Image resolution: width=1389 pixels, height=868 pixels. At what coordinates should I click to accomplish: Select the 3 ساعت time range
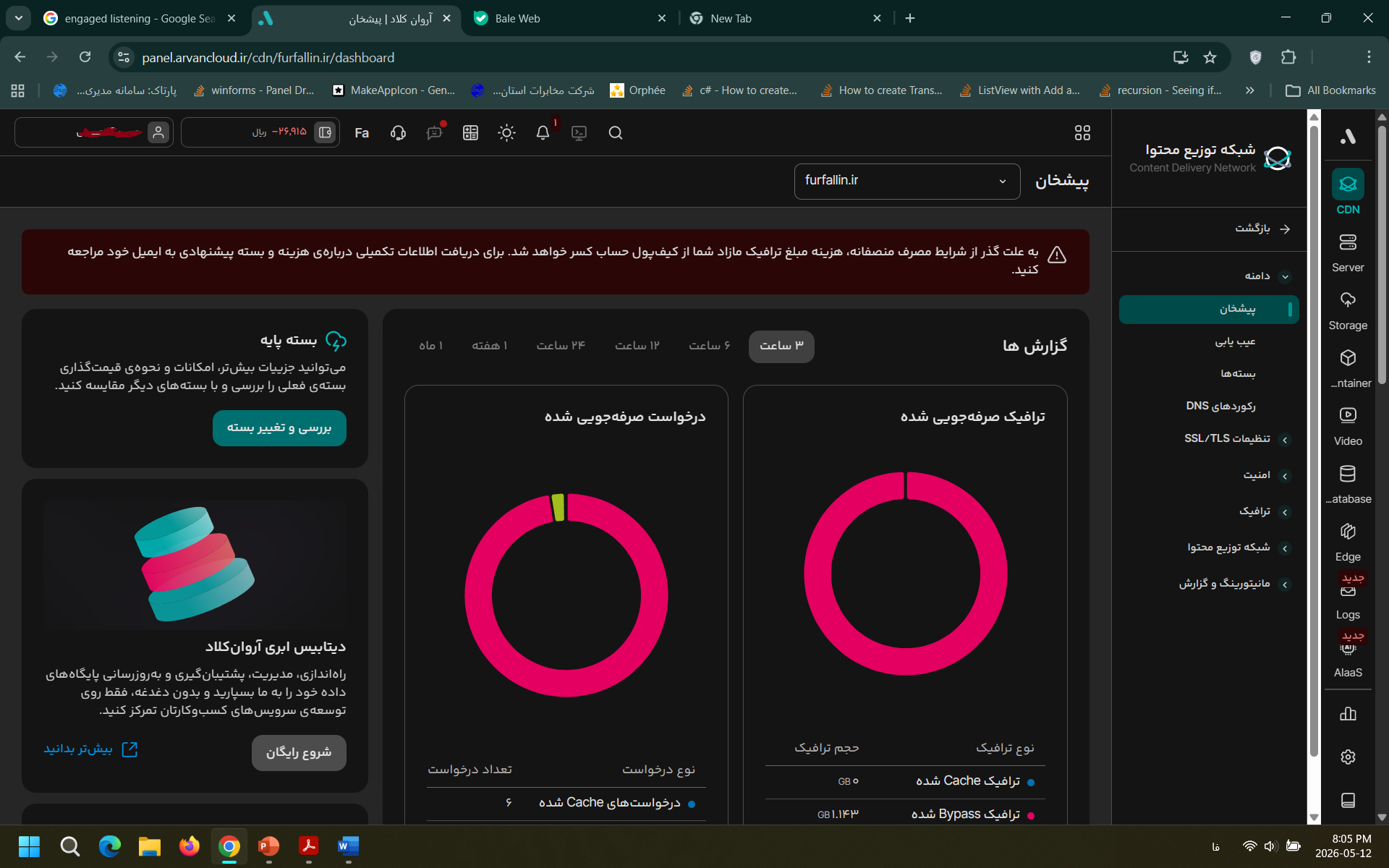coord(781,346)
